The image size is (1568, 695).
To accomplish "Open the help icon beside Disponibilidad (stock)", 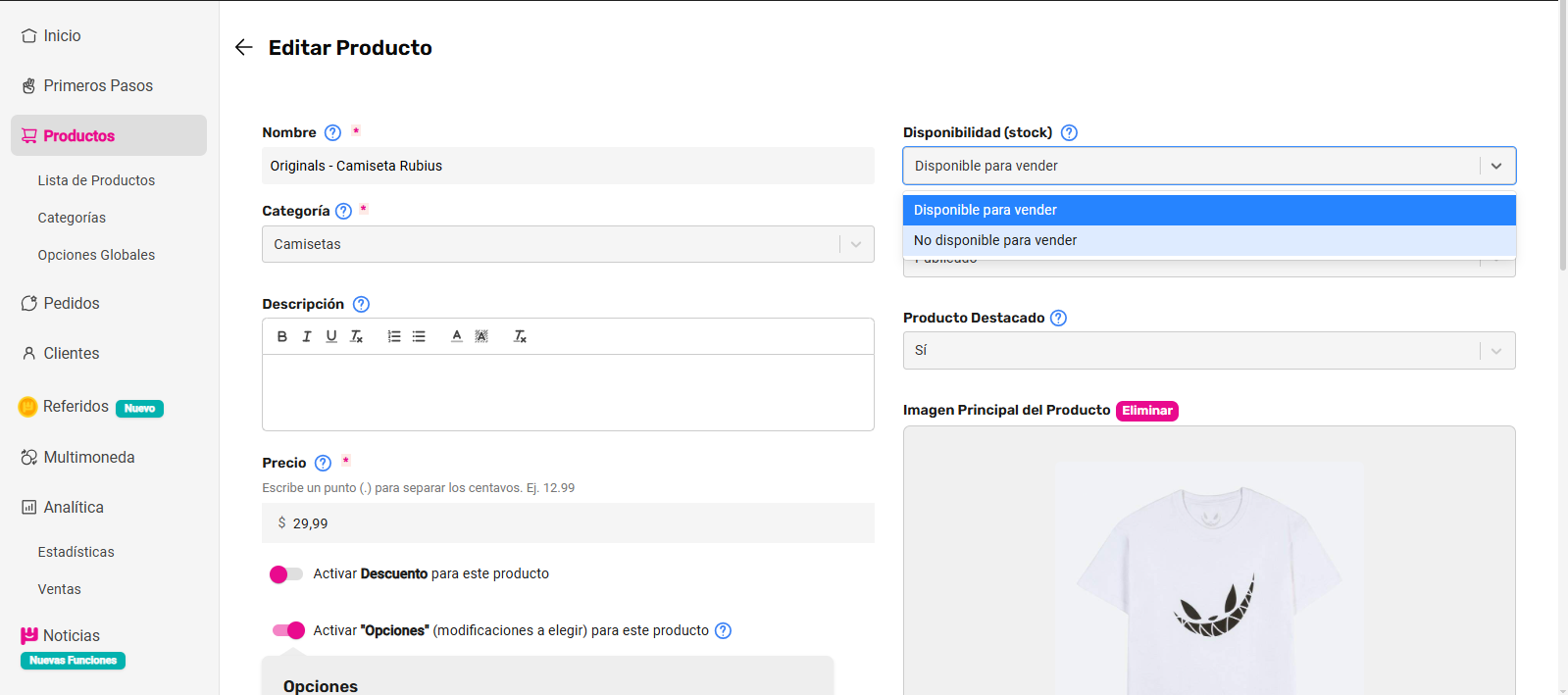I will [1069, 132].
